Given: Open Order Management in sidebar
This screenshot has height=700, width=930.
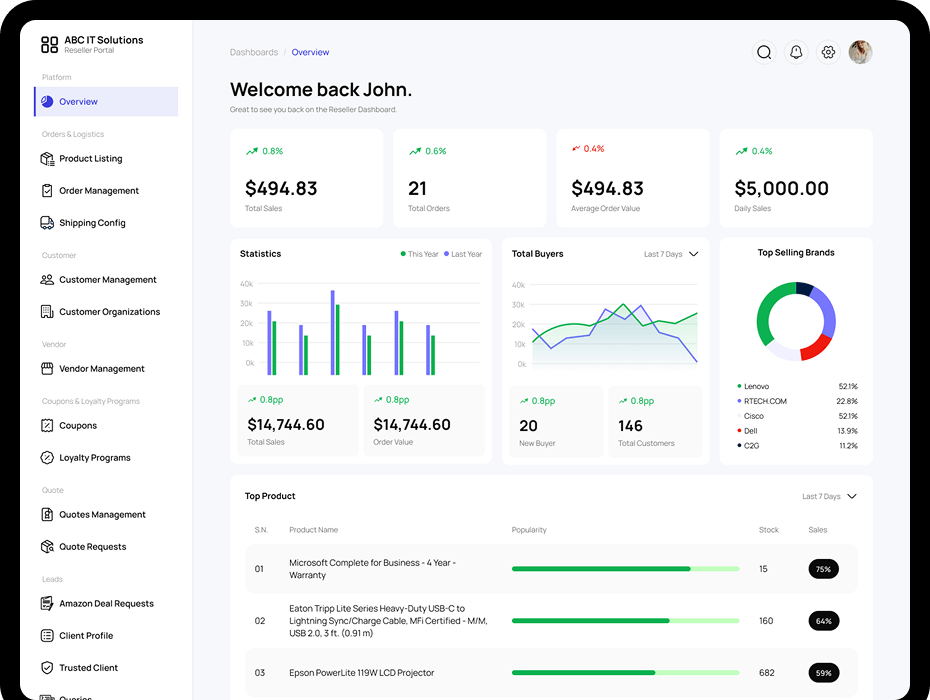Looking at the screenshot, I should point(98,191).
